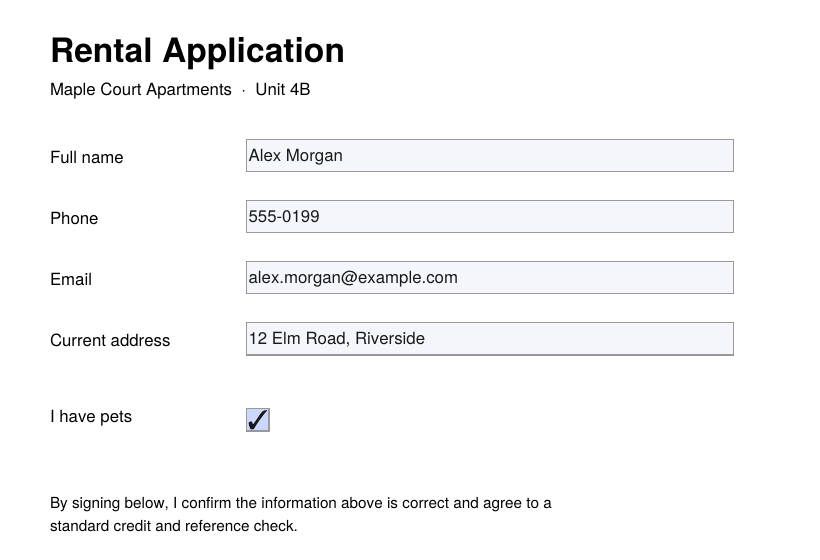Uncheck the I have pets checkbox
The height and width of the screenshot is (560, 820).
point(258,420)
